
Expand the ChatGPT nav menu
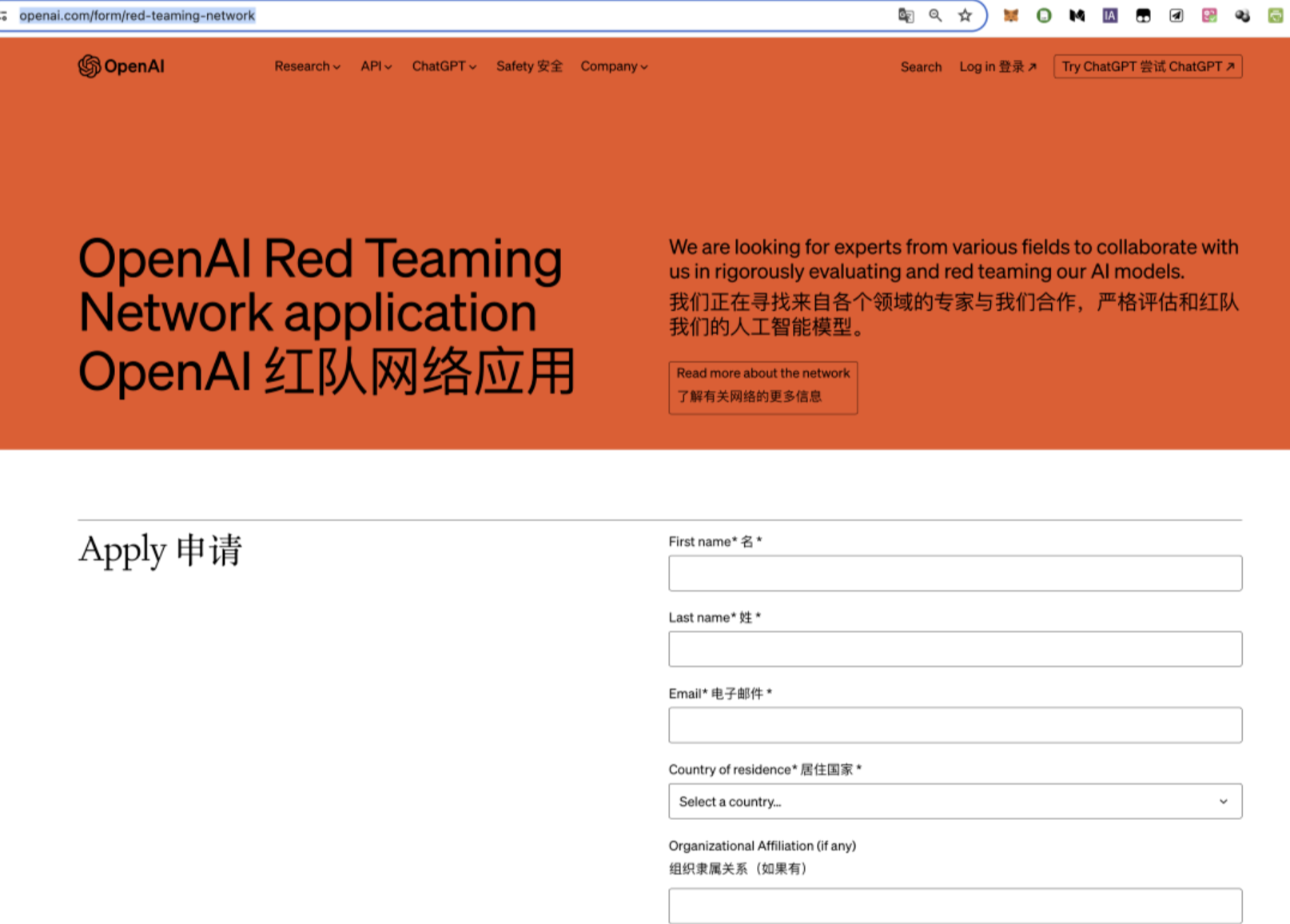coord(444,66)
